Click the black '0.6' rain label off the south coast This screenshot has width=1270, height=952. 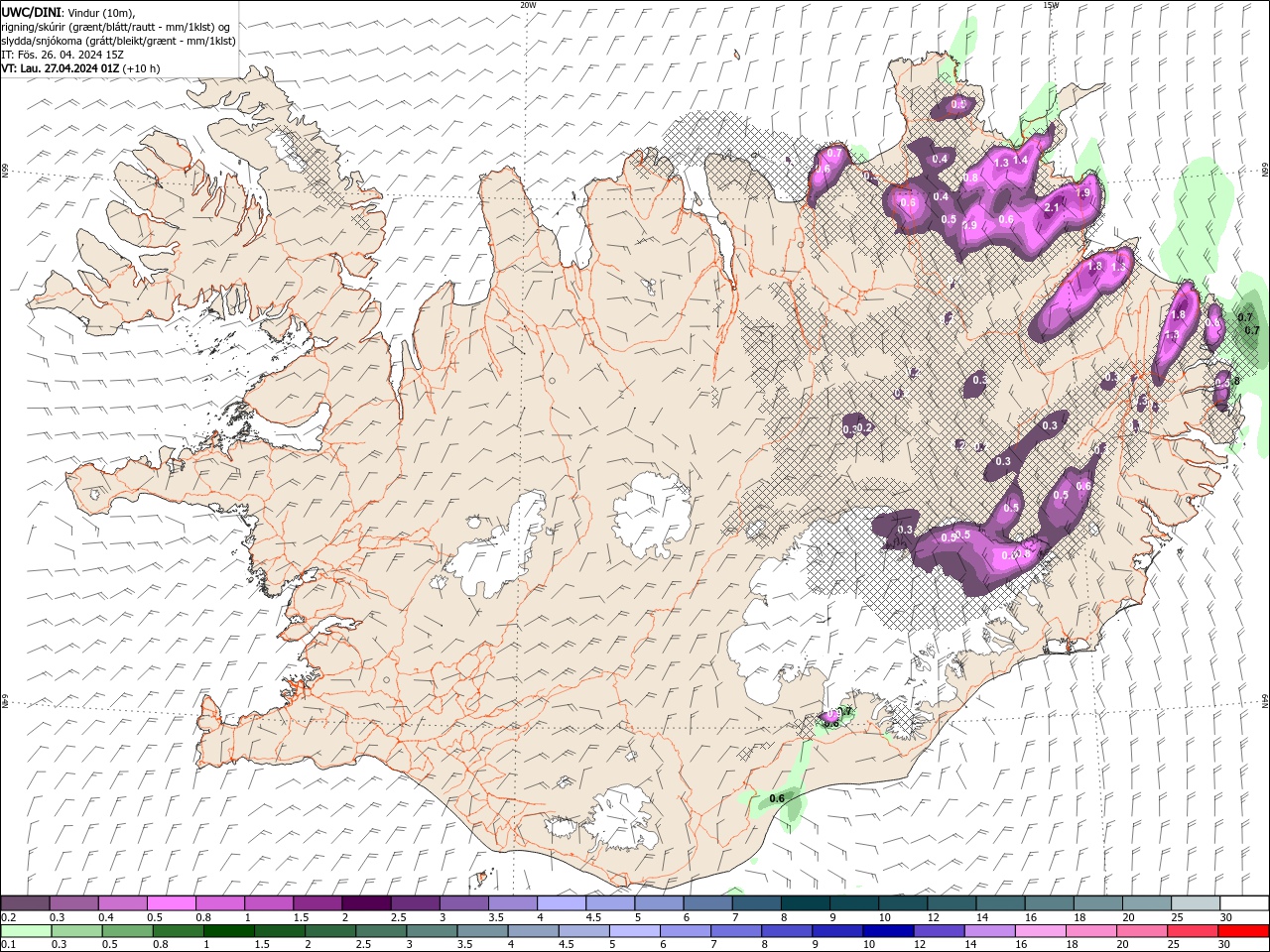pyautogui.click(x=777, y=798)
